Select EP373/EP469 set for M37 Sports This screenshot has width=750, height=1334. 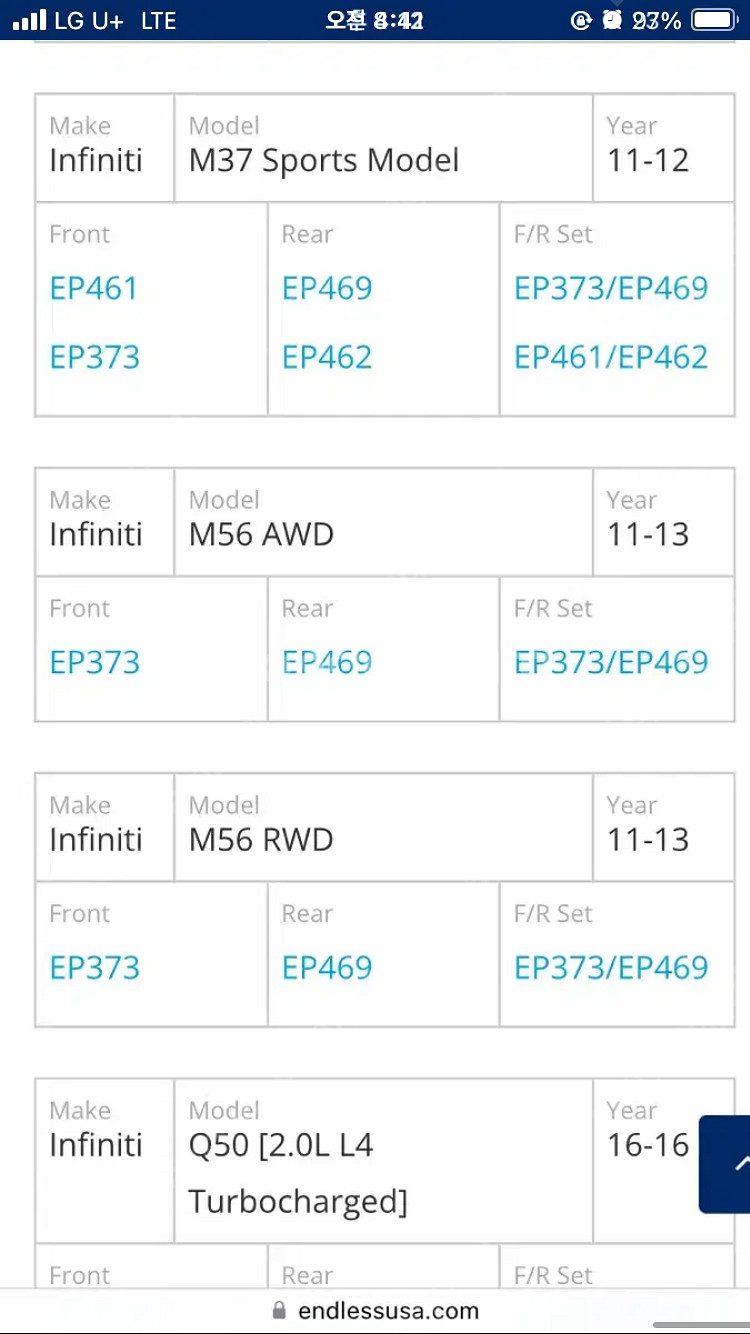coord(611,288)
